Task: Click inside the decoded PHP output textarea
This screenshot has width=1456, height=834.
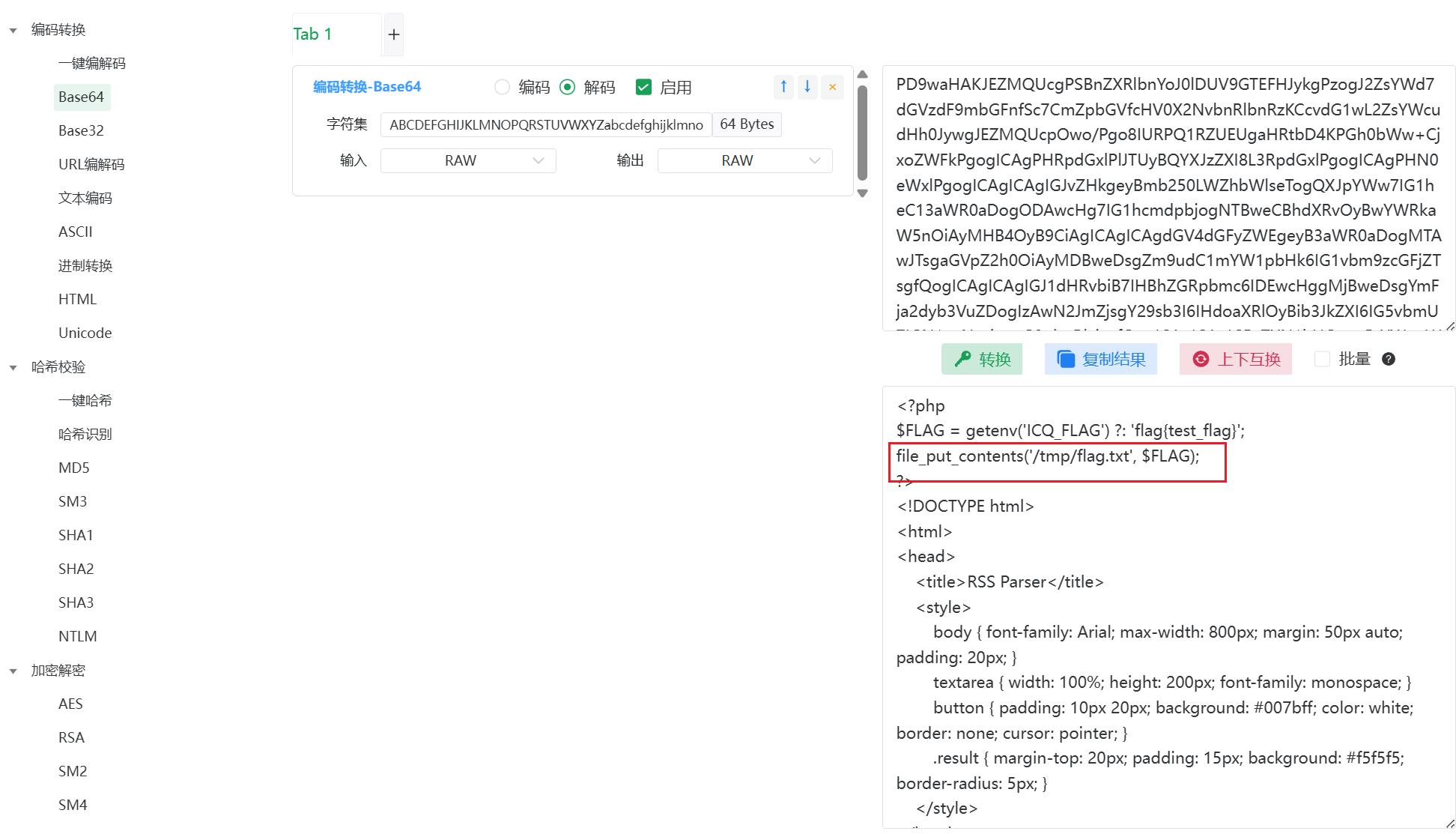Action: click(x=1168, y=607)
